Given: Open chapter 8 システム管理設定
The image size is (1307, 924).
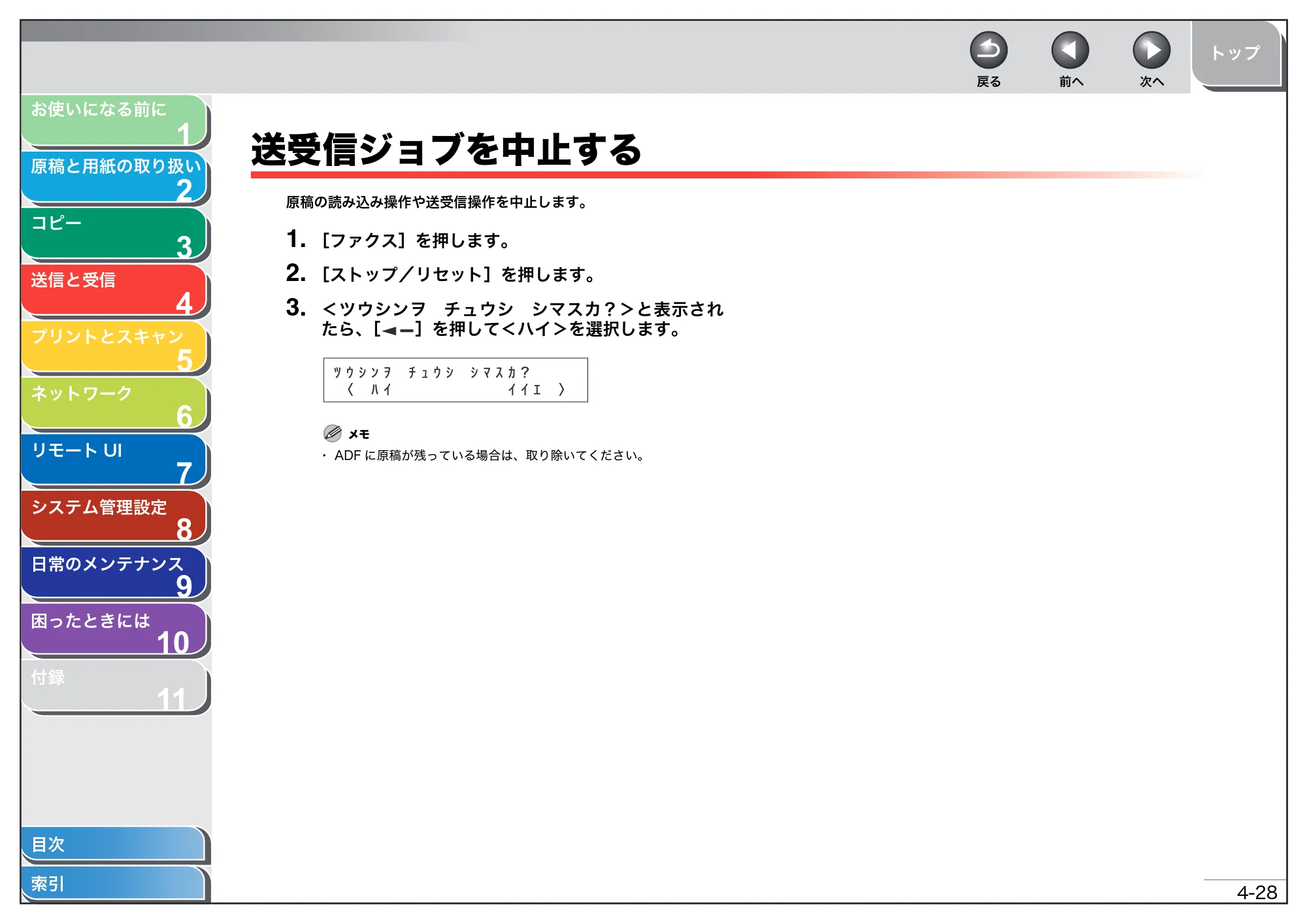Looking at the screenshot, I should point(114,517).
